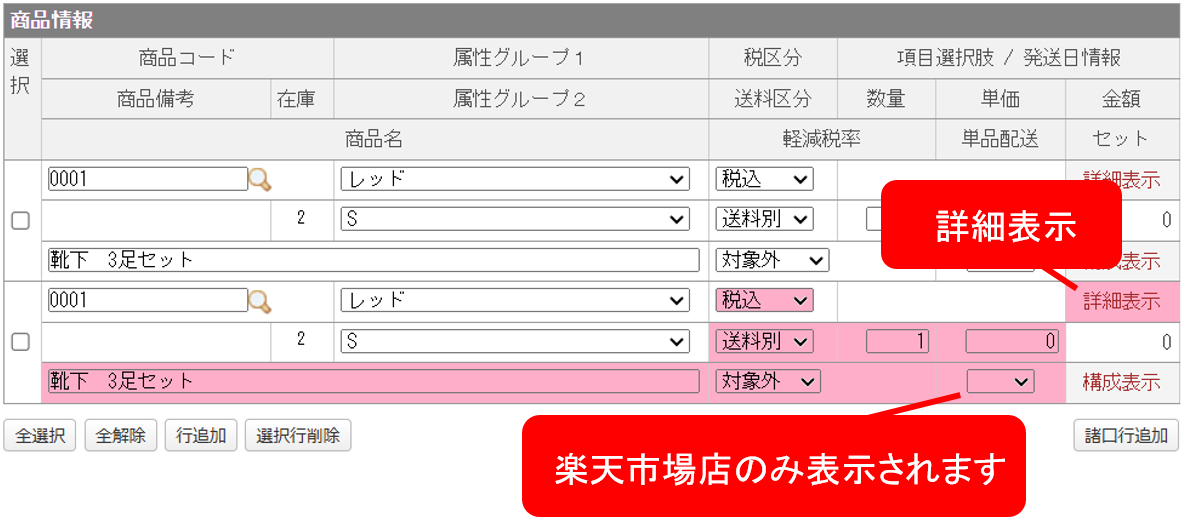
Task: Open the empty 単品配送 dropdown in pink row
Action: click(x=1000, y=382)
